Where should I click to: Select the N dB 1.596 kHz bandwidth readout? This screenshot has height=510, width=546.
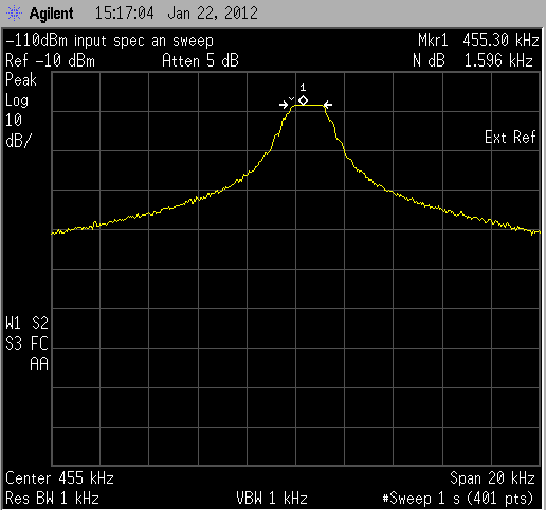473,61
